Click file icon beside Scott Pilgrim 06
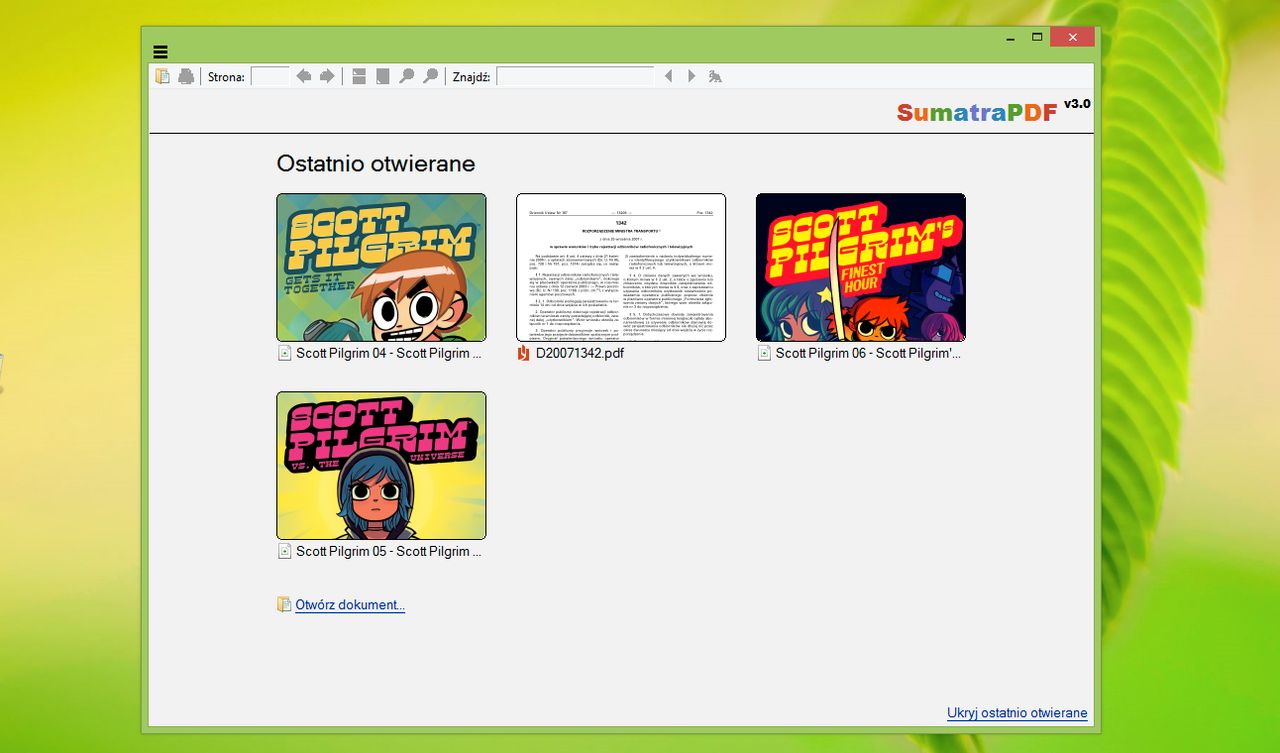This screenshot has width=1280, height=753. pos(765,353)
